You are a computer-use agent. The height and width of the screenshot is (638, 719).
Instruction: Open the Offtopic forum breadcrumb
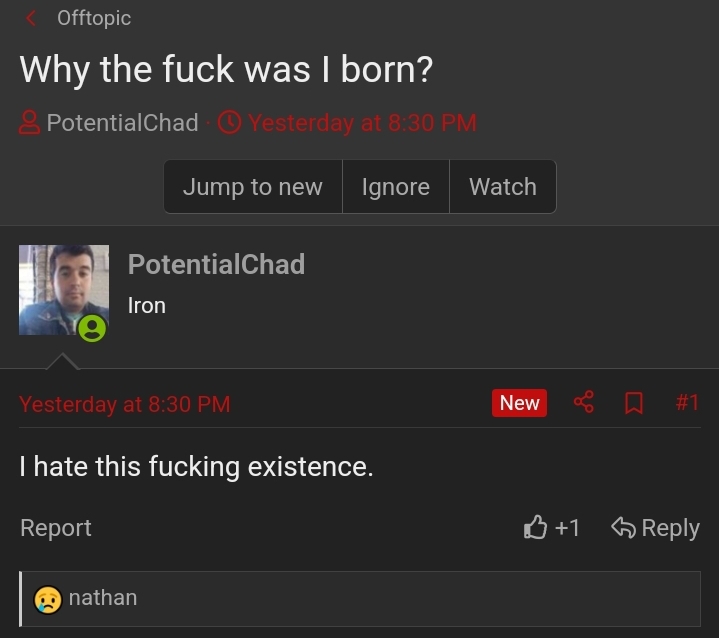coord(94,18)
